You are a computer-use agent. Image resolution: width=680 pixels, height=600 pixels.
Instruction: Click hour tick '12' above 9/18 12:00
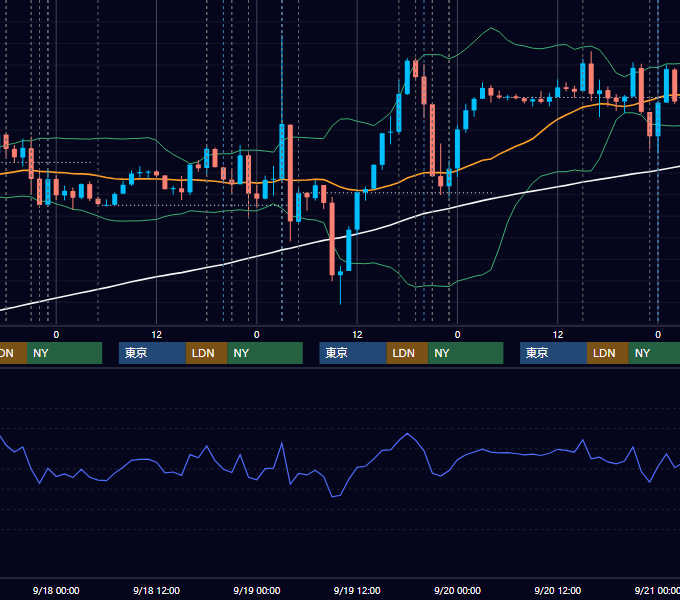(157, 335)
